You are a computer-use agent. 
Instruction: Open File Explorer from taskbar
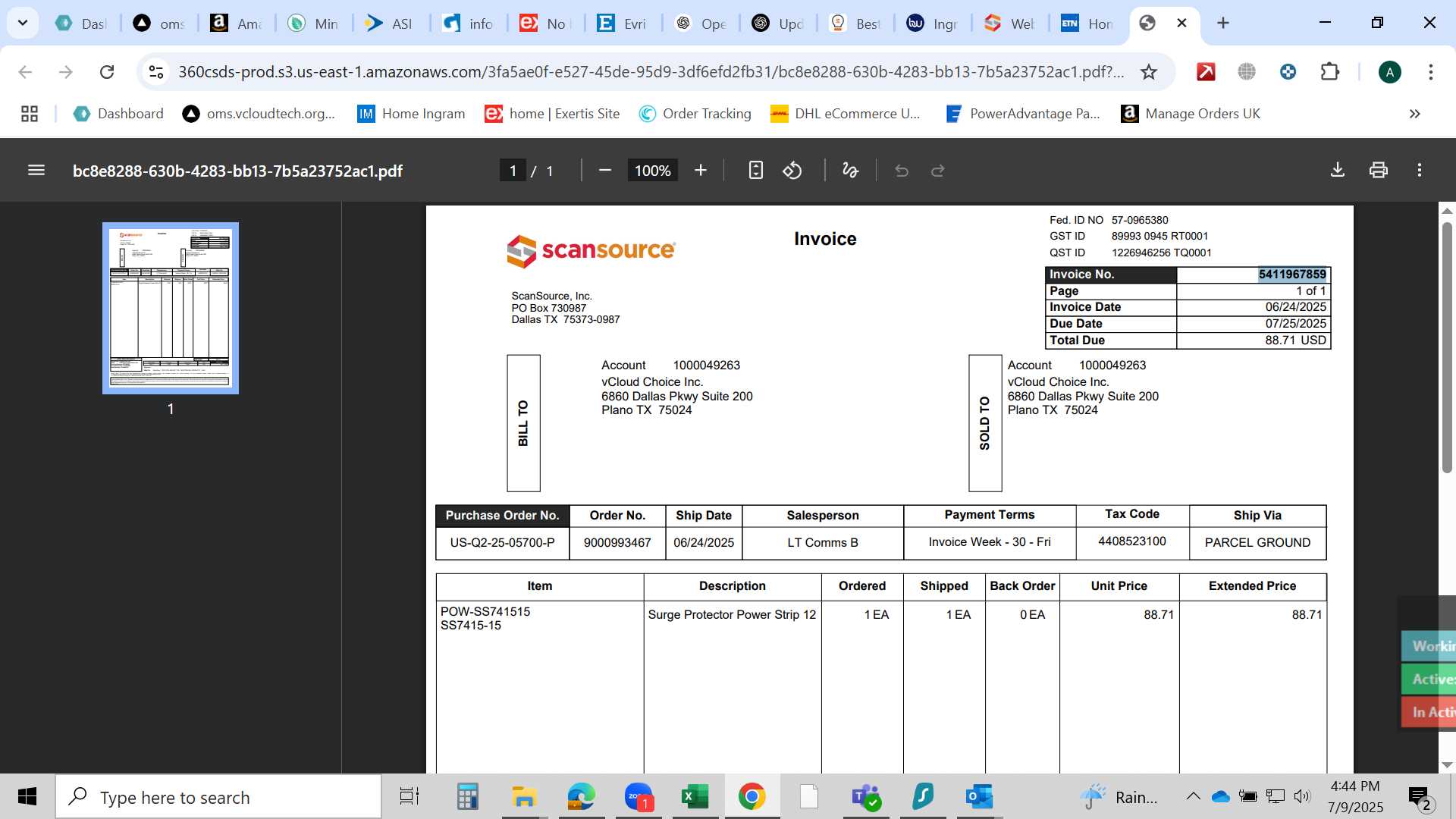523,797
